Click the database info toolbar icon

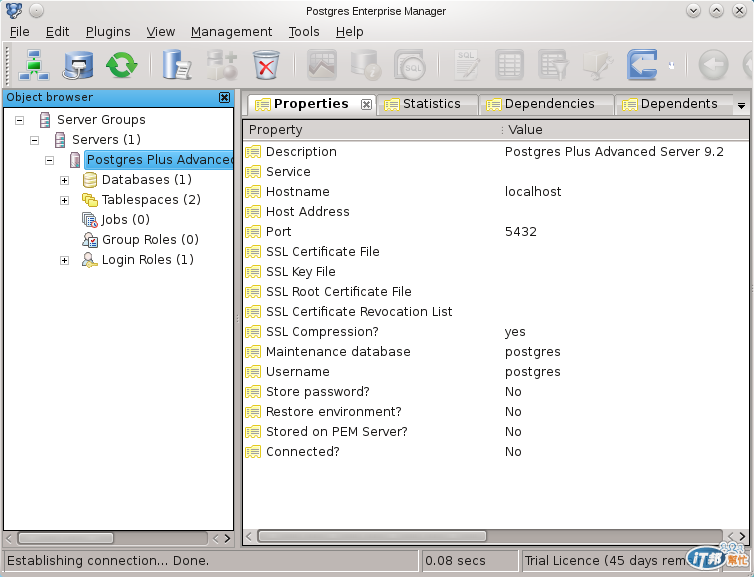pyautogui.click(x=365, y=65)
